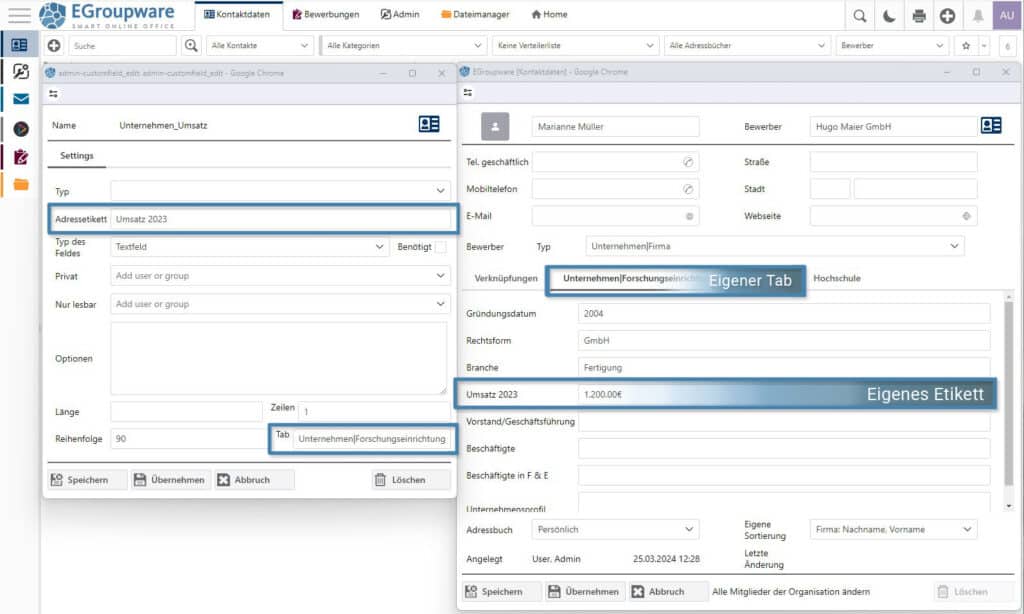This screenshot has height=614, width=1024.
Task: Open the mail app in sidebar
Action: point(20,99)
